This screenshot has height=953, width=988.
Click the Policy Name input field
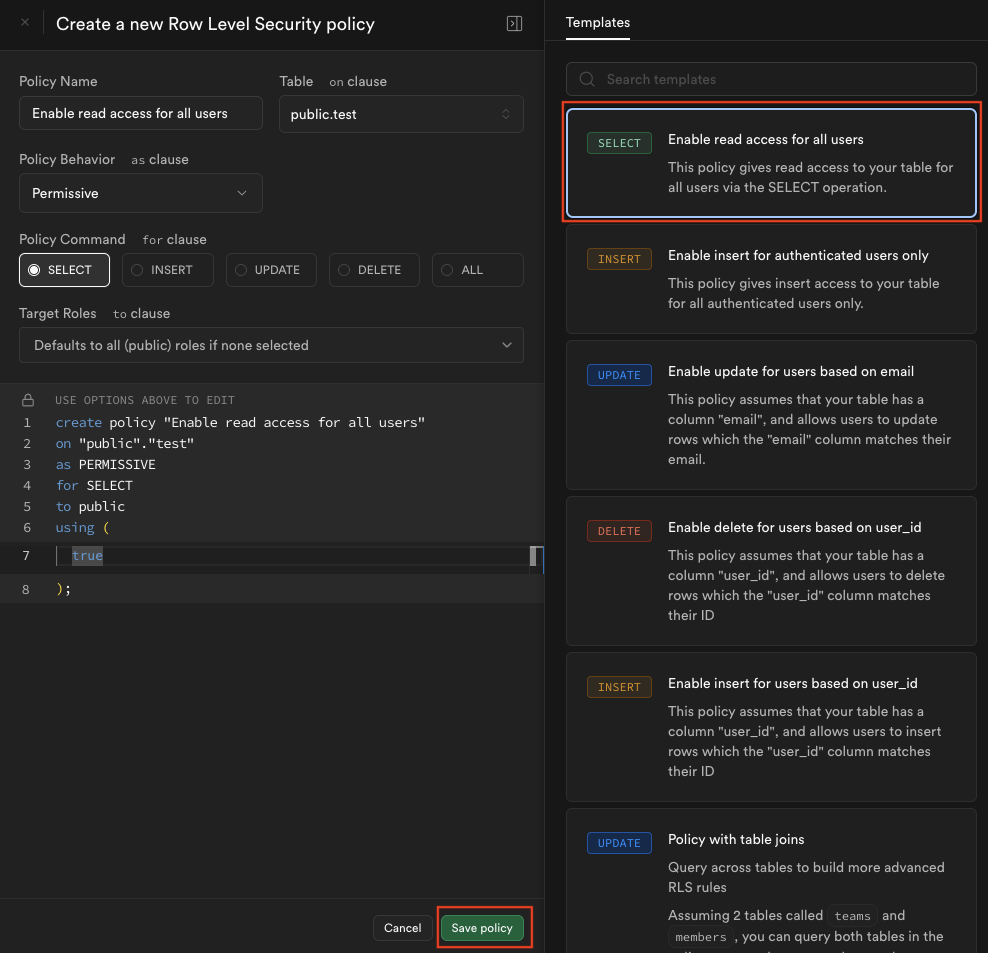pos(141,113)
